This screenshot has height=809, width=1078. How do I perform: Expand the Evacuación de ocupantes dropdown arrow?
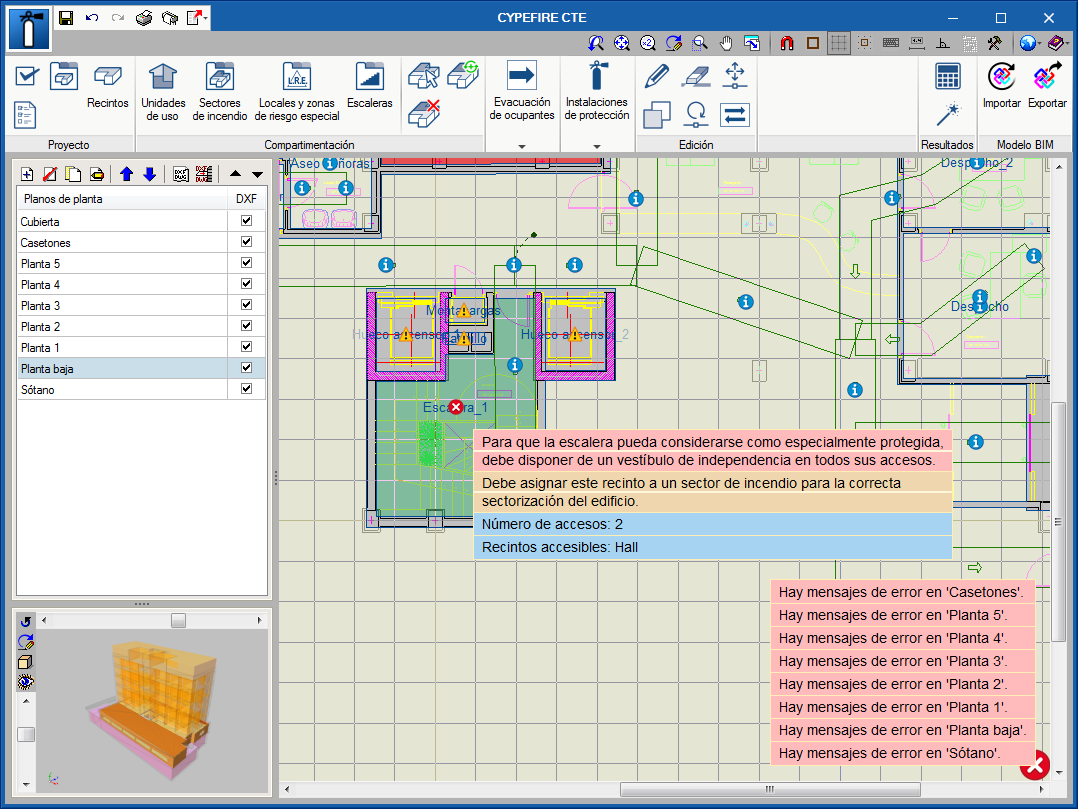point(521,146)
